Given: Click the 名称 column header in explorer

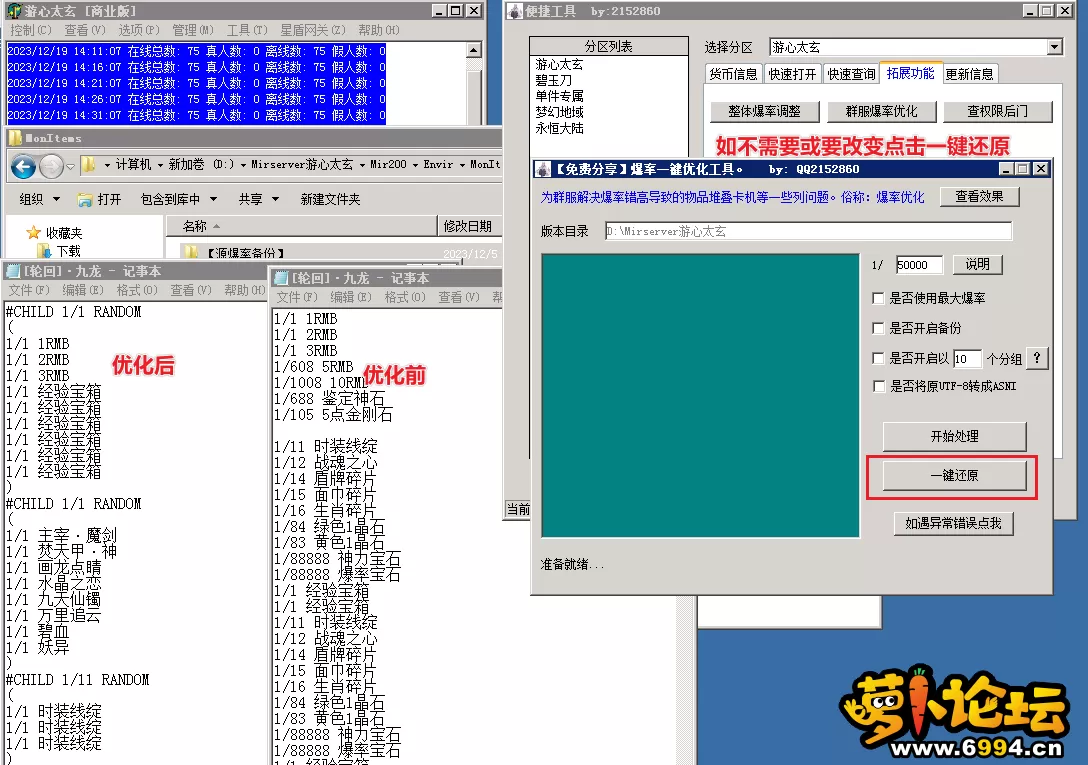Looking at the screenshot, I should (x=301, y=226).
